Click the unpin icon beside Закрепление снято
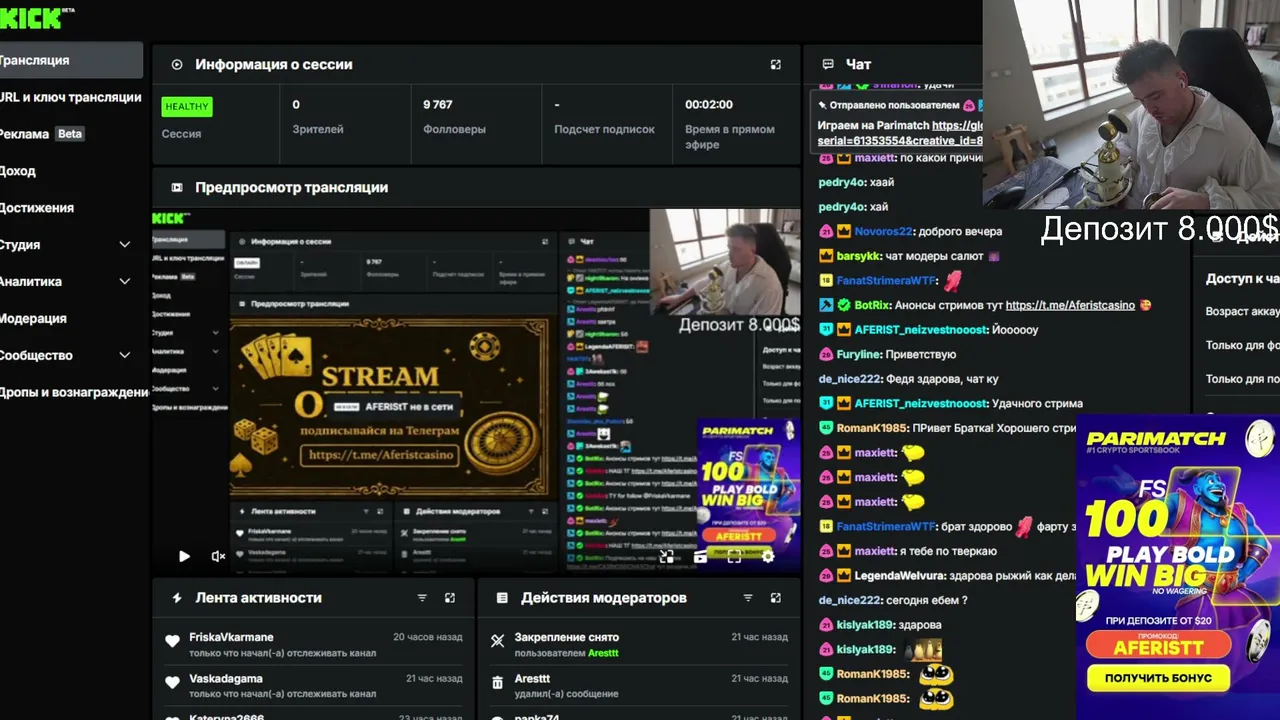This screenshot has height=720, width=1280. pos(497,641)
